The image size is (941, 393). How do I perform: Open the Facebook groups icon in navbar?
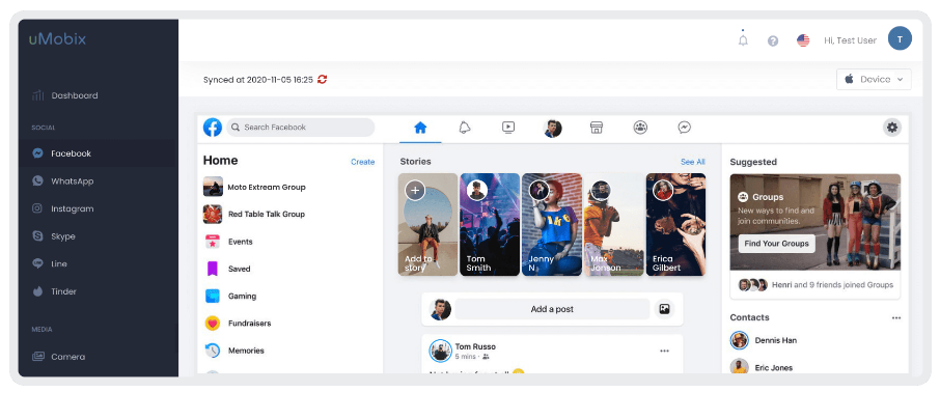(x=640, y=127)
